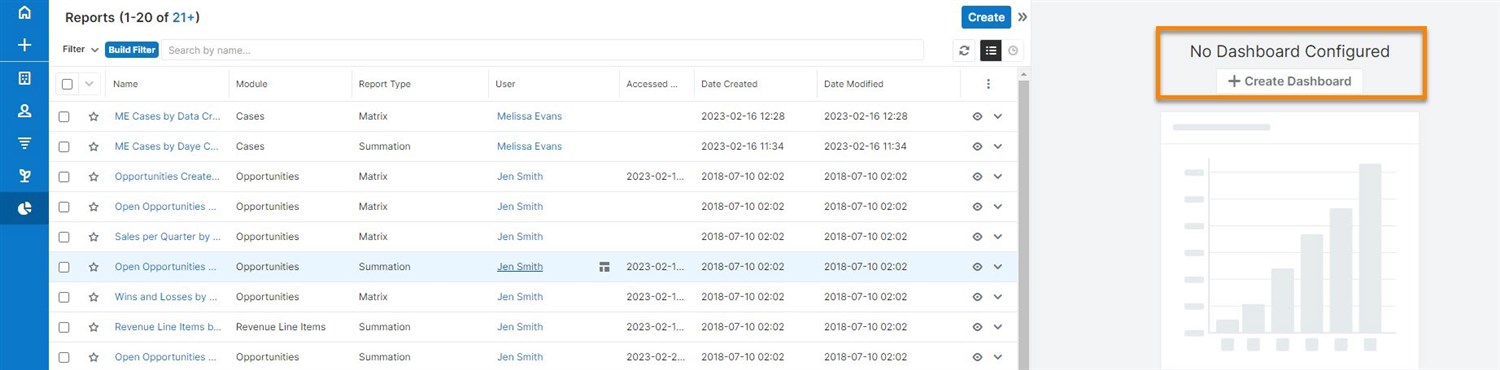
Task: Expand actions for Wins and Losses row
Action: coord(997,297)
